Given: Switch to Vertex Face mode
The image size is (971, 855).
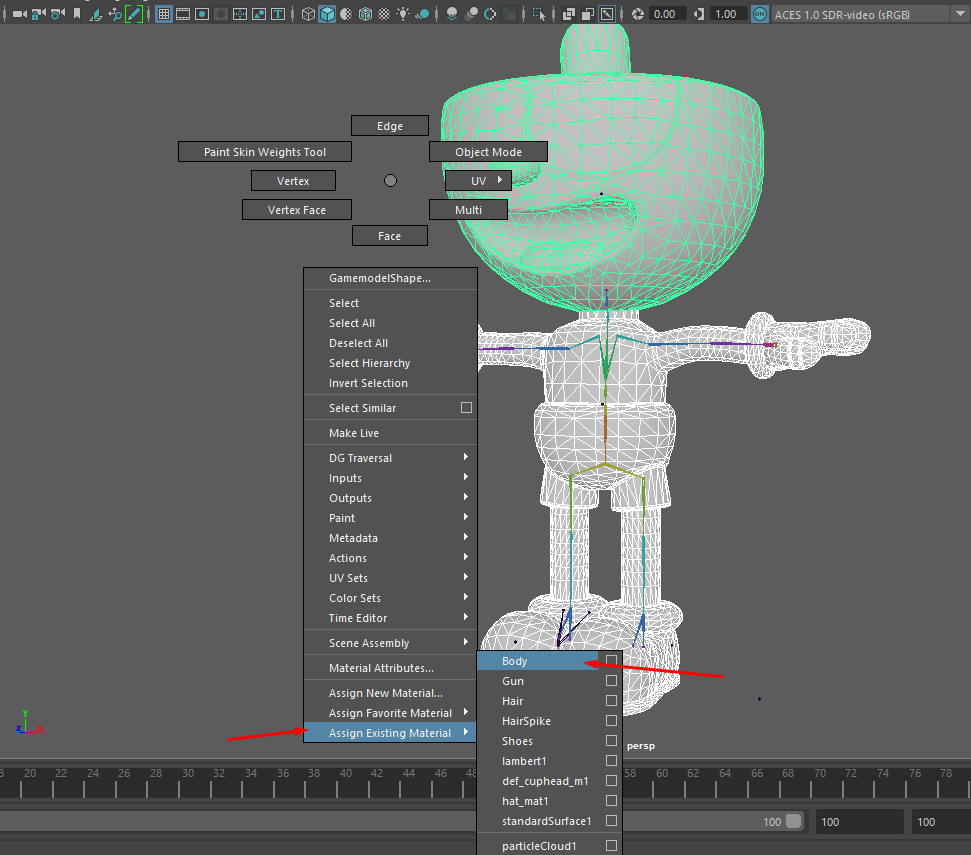Looking at the screenshot, I should 297,210.
